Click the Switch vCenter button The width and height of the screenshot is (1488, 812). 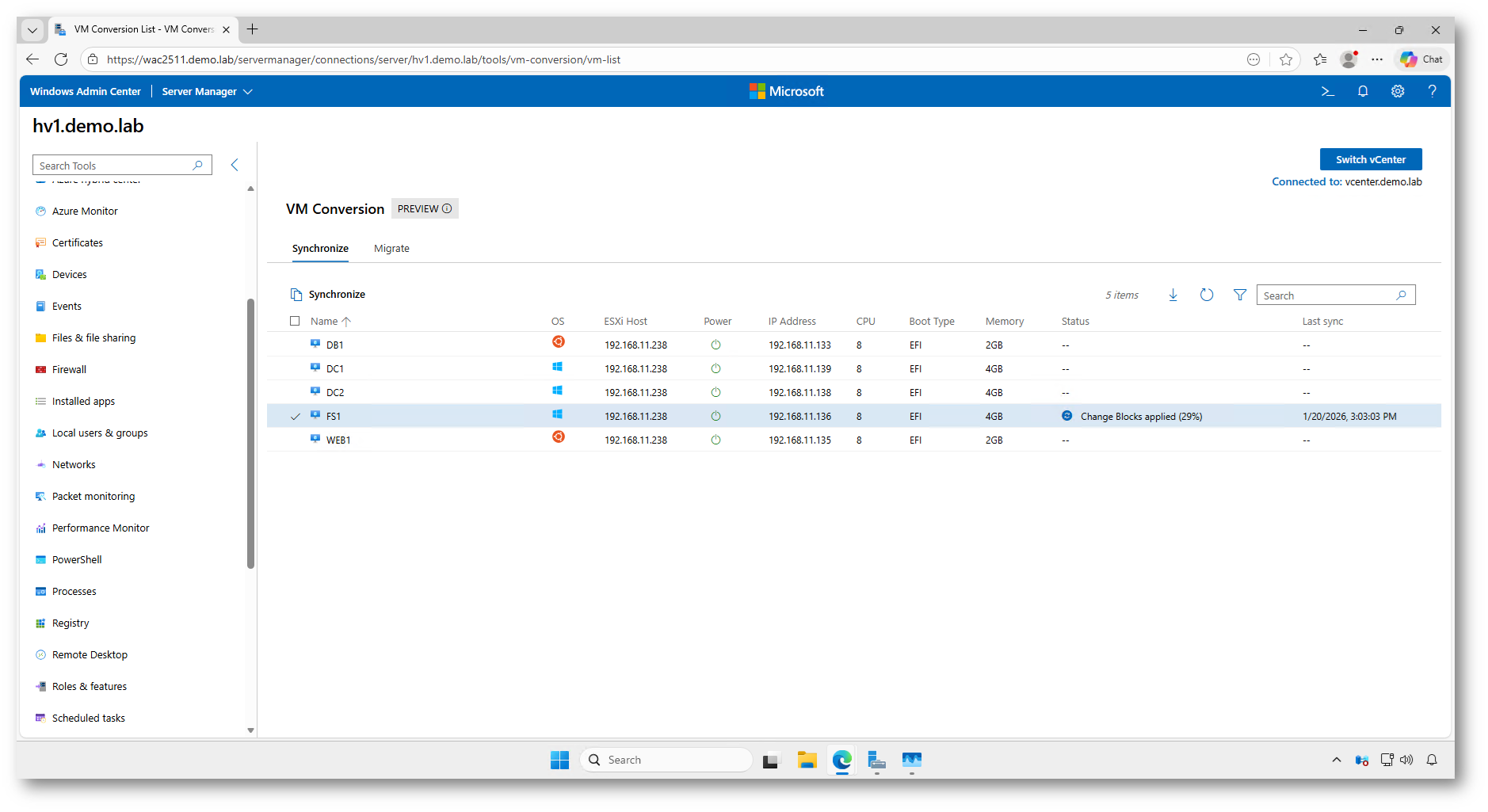pyautogui.click(x=1370, y=159)
